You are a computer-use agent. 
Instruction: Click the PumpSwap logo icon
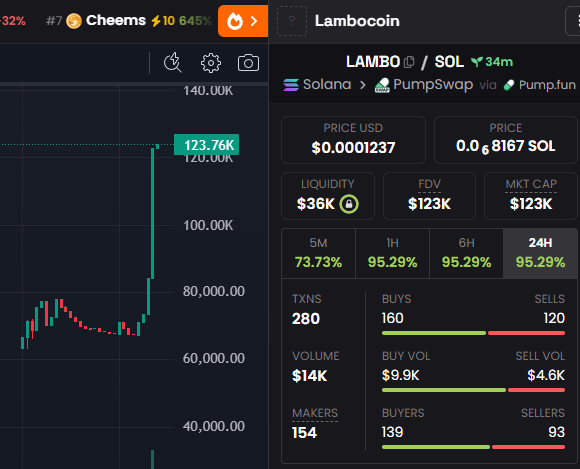(382, 85)
